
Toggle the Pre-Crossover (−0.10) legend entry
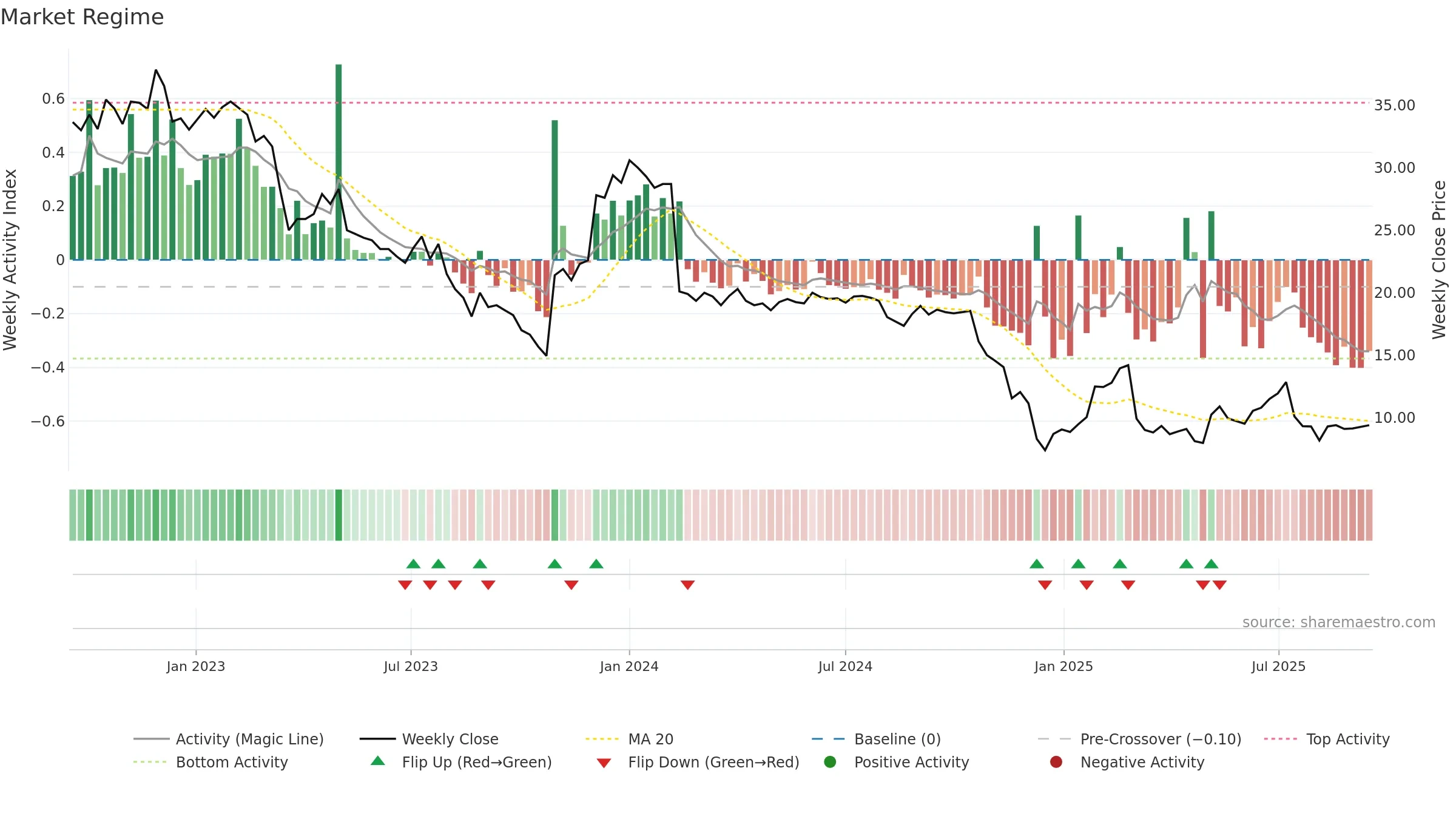tap(1139, 739)
